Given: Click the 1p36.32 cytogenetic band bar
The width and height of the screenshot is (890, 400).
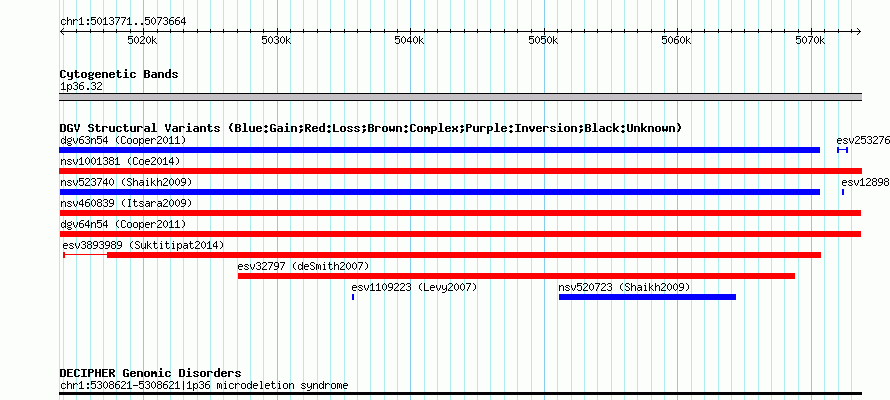Looking at the screenshot, I should 460,97.
